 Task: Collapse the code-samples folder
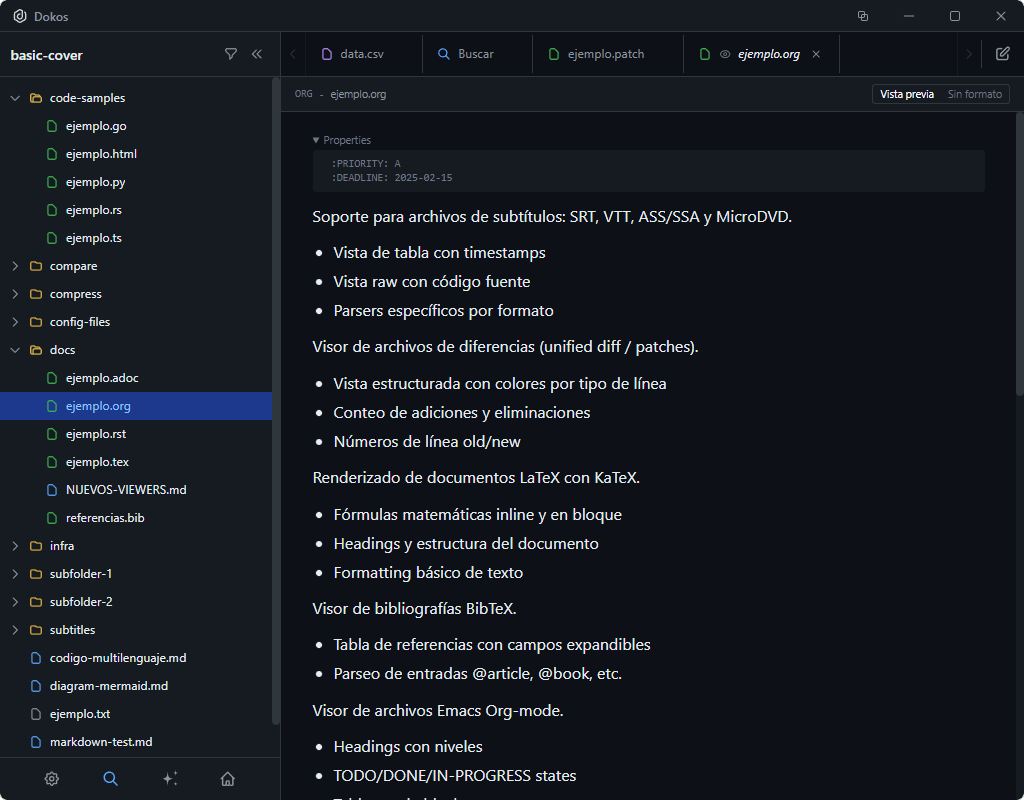16,97
